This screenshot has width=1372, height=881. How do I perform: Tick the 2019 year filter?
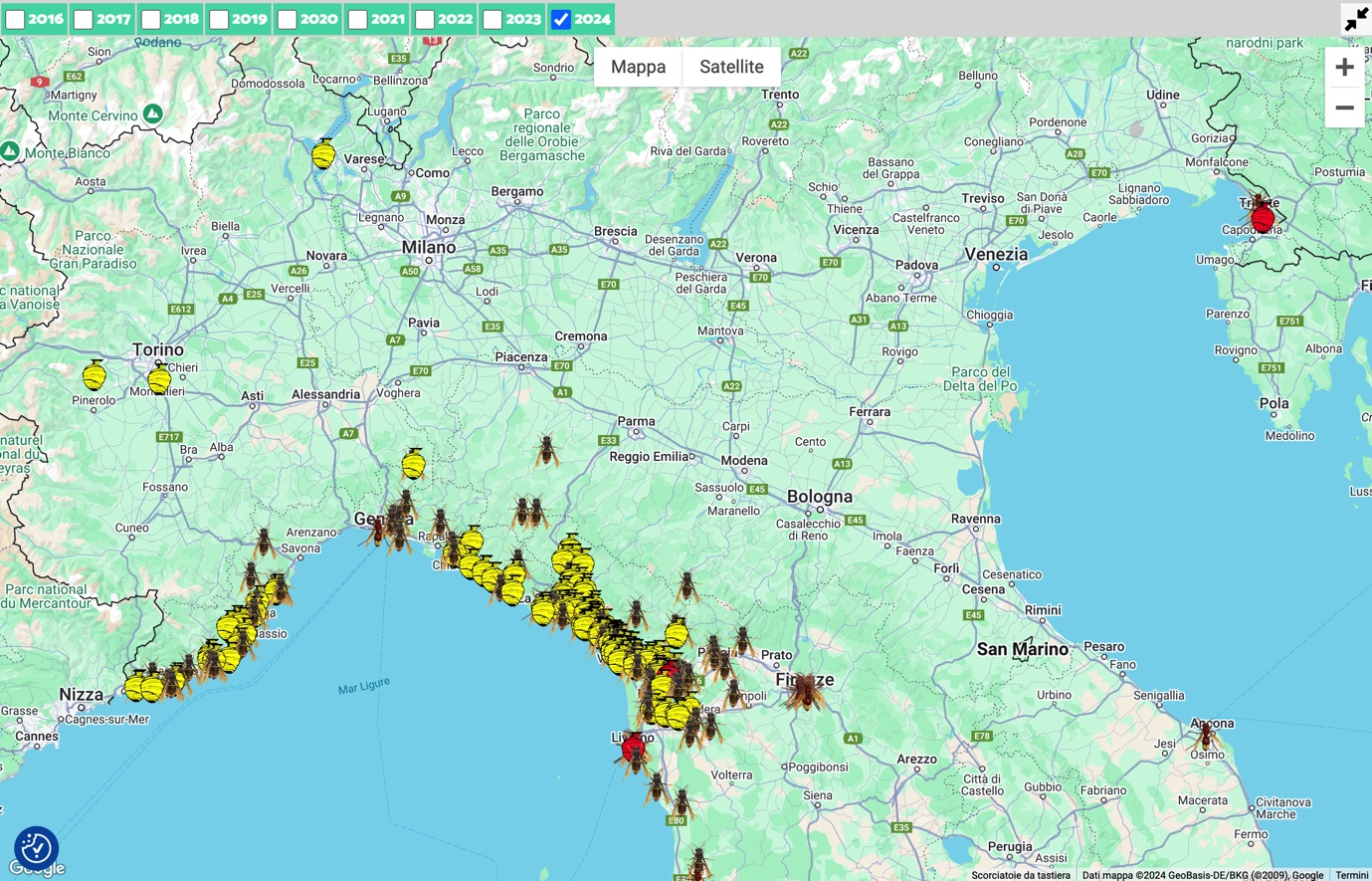(x=219, y=19)
